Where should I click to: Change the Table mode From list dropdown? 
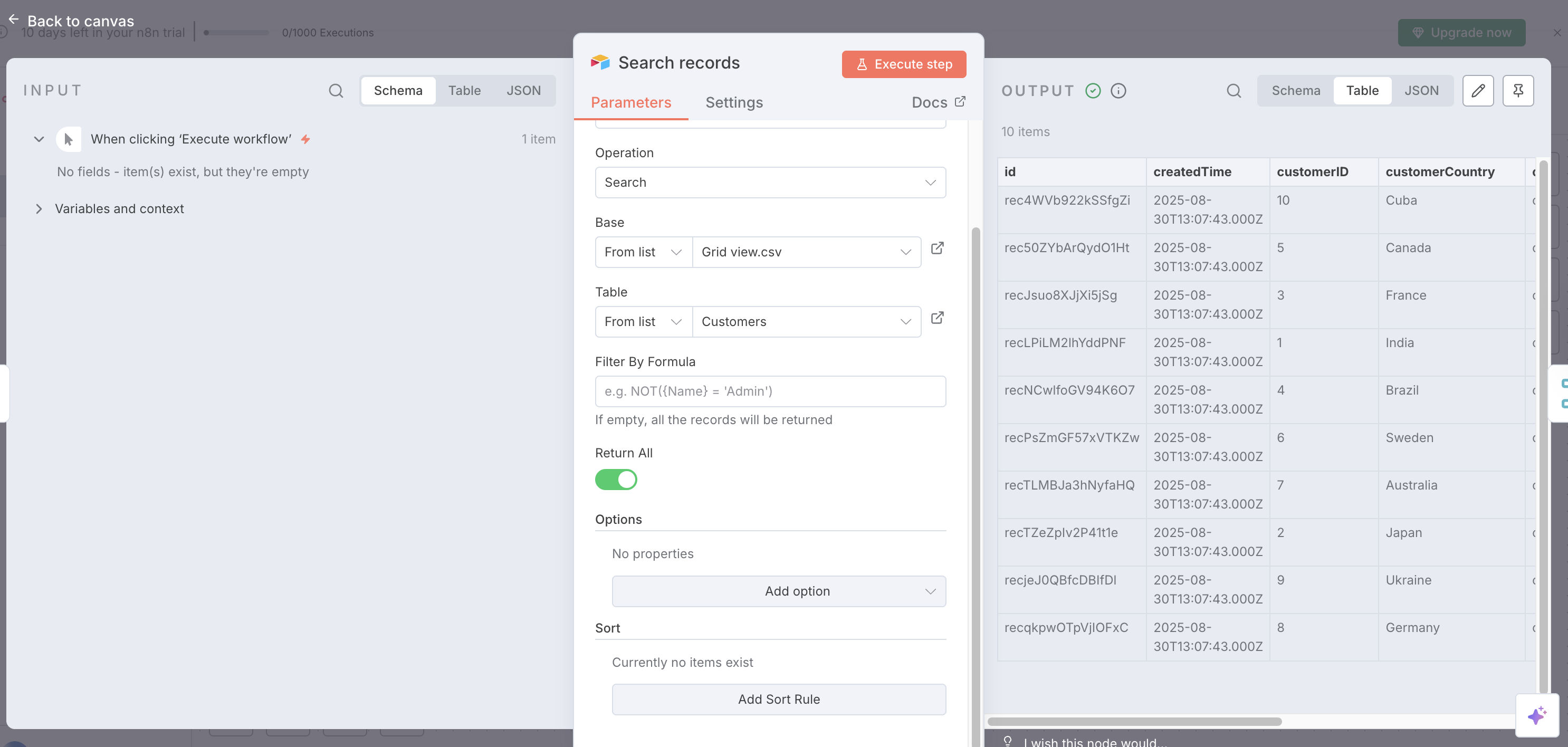pos(643,321)
